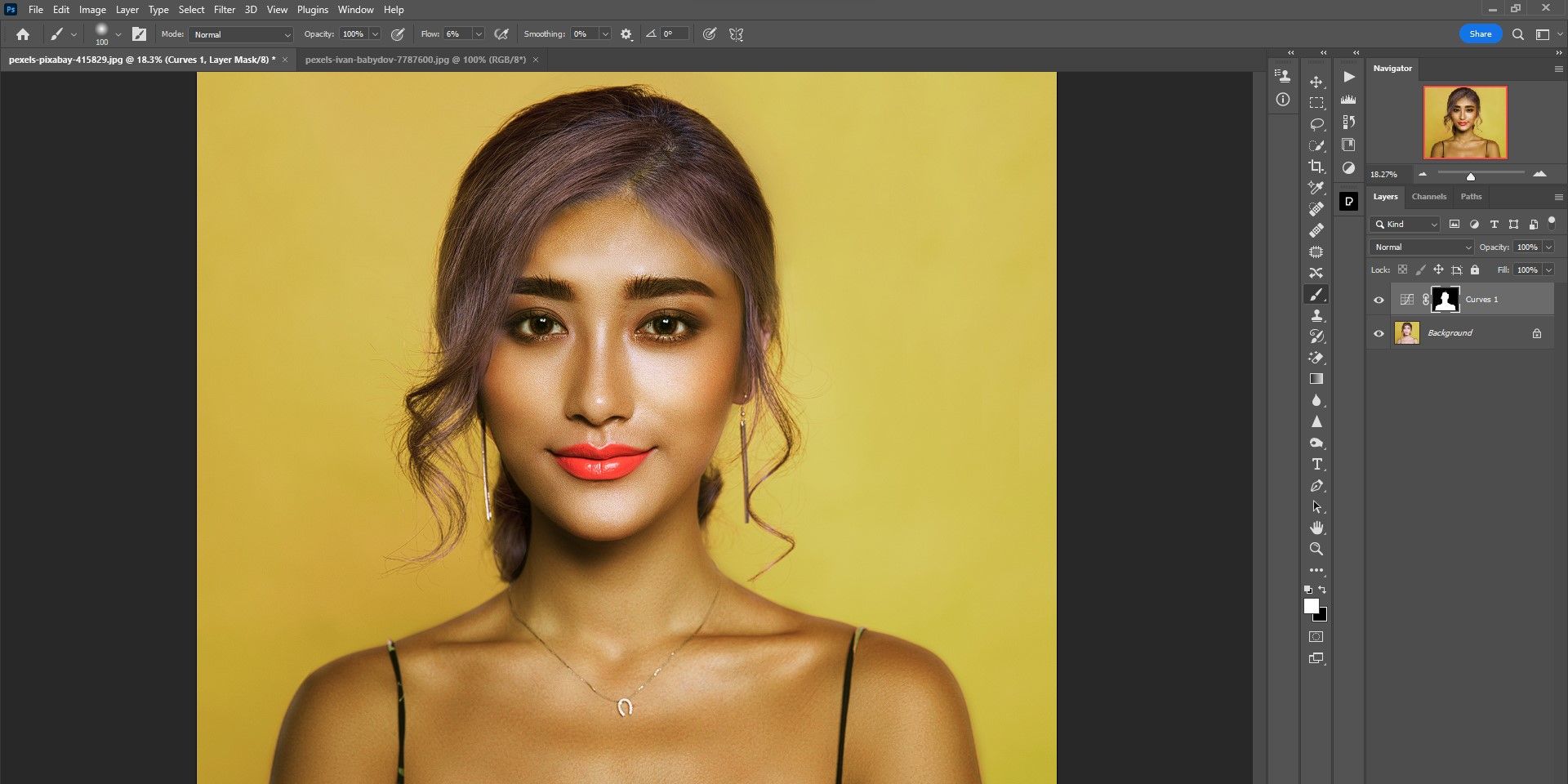This screenshot has width=1568, height=784.
Task: Open the Image menu
Action: [92, 10]
